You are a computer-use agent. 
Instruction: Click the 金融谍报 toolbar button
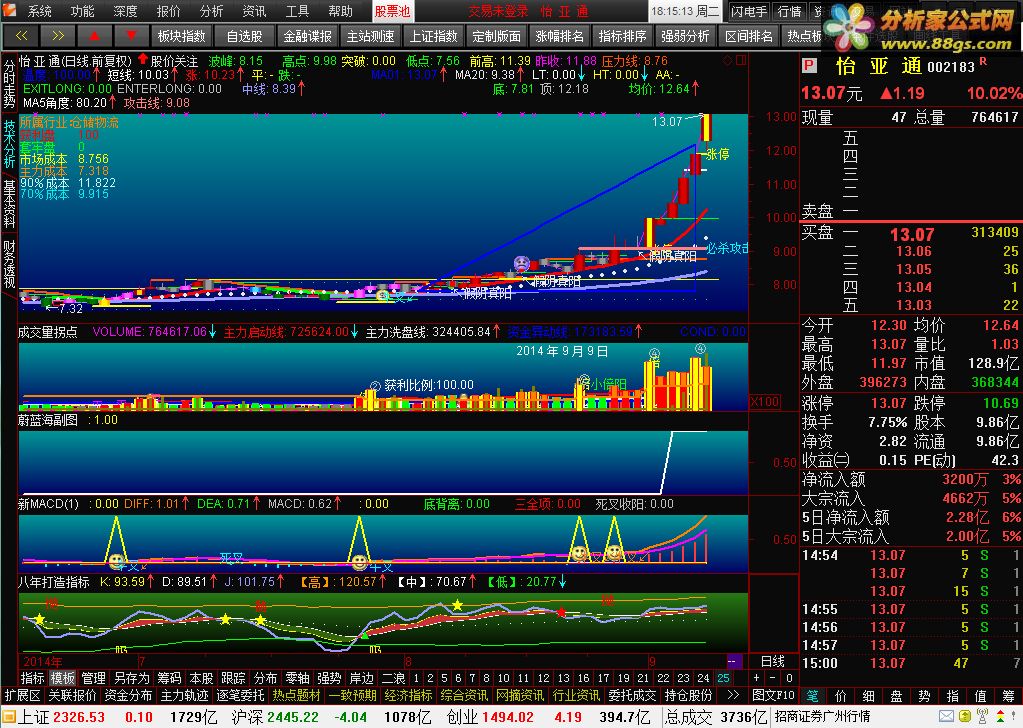(308, 36)
